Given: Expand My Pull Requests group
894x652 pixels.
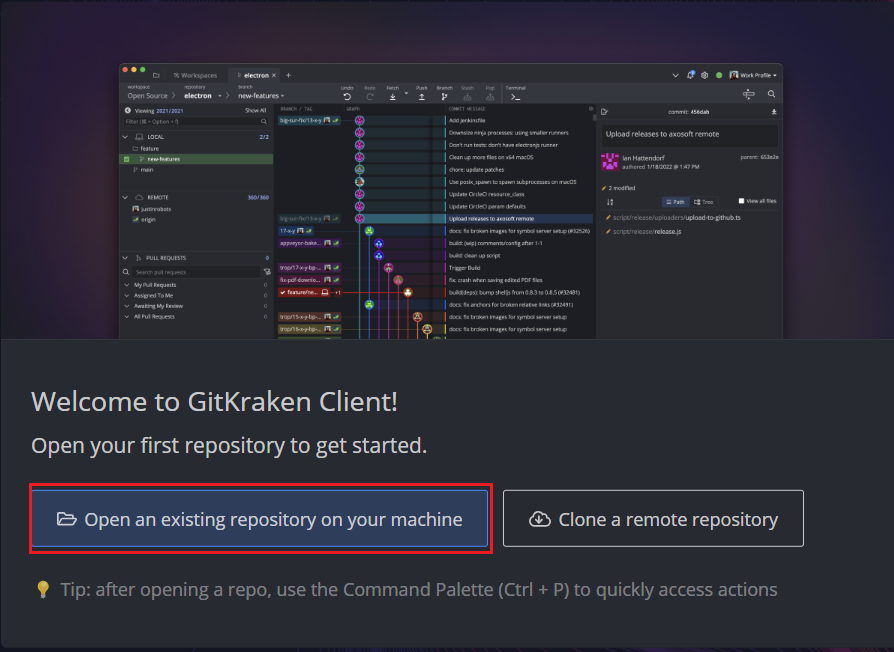Looking at the screenshot, I should pos(127,284).
